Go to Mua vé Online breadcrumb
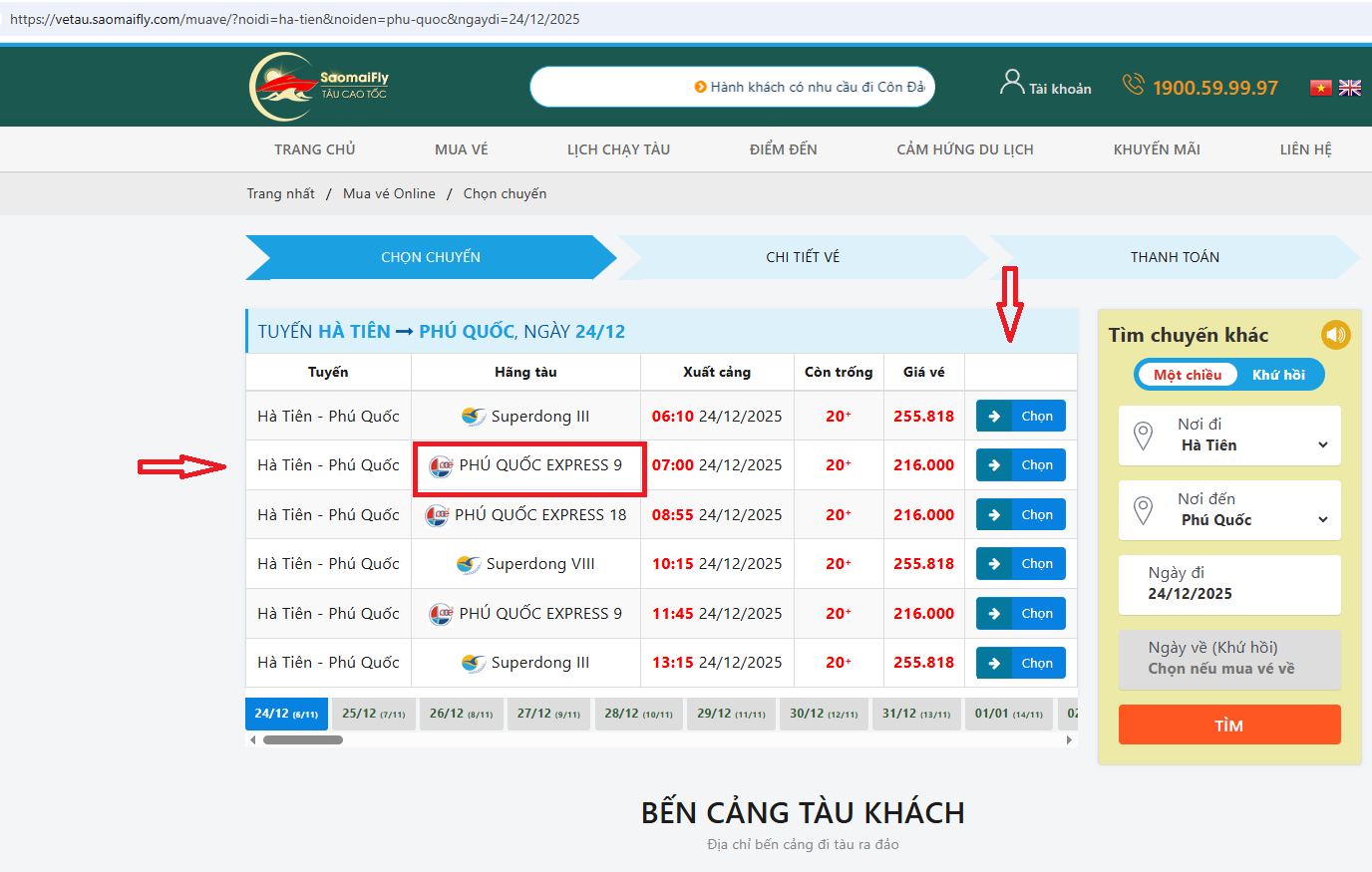Image resolution: width=1372 pixels, height=872 pixels. [389, 193]
